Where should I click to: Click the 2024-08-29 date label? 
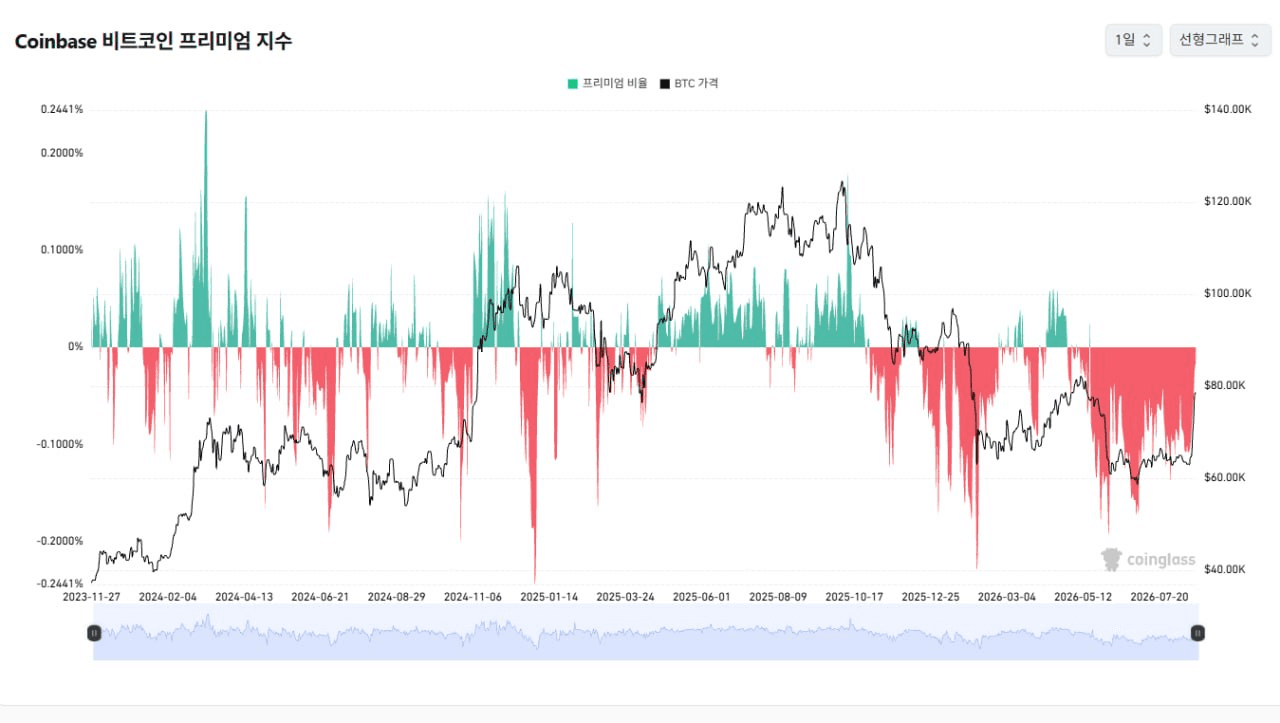pyautogui.click(x=396, y=596)
